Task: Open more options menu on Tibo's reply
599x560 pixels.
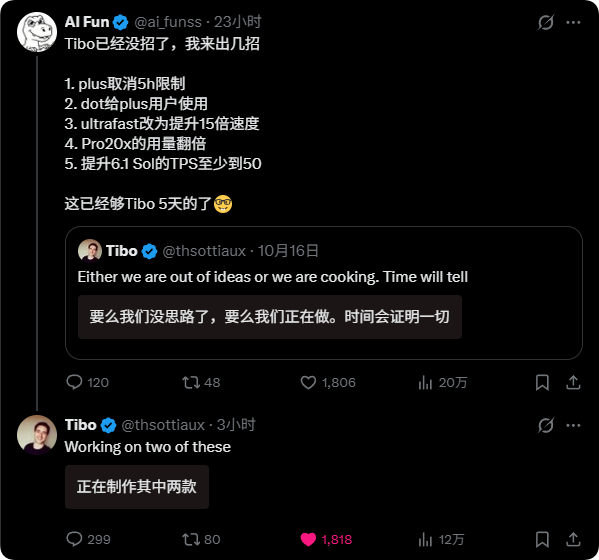Action: pos(573,425)
